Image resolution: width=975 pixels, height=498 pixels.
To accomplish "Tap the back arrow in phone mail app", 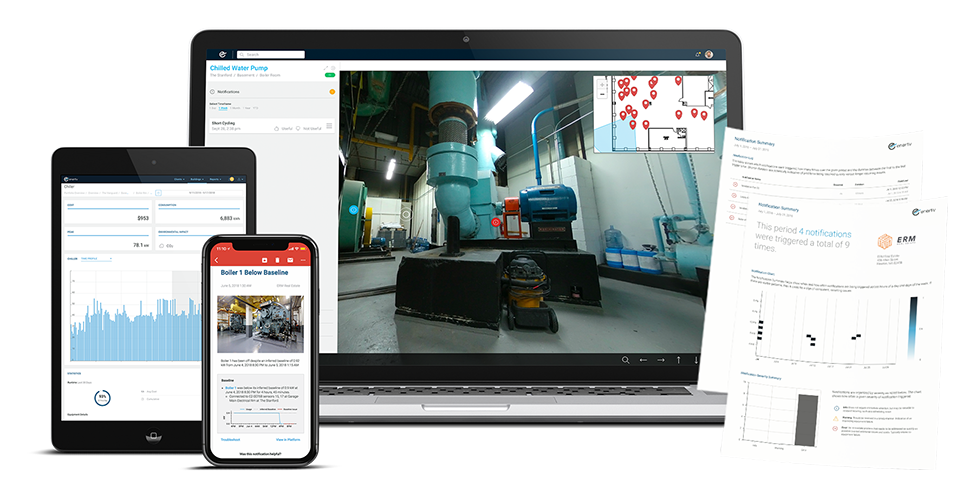I will point(217,259).
